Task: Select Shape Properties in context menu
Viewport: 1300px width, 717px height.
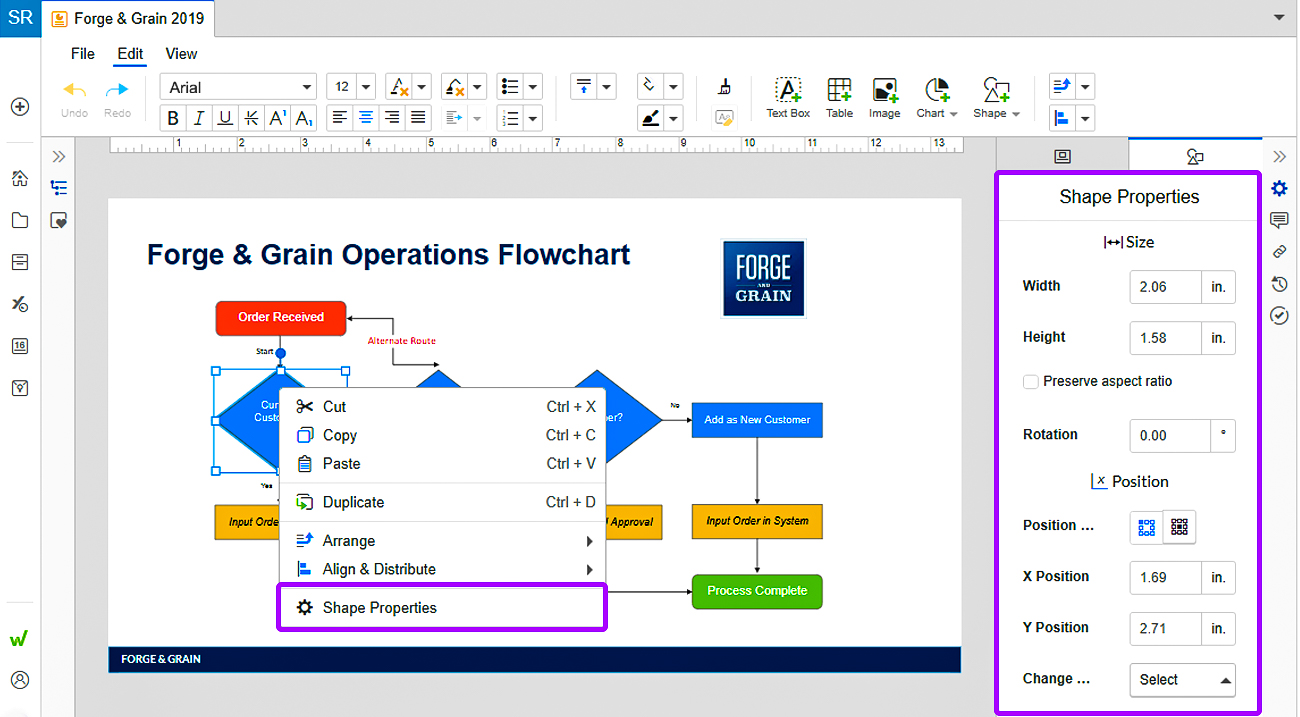Action: pyautogui.click(x=442, y=608)
